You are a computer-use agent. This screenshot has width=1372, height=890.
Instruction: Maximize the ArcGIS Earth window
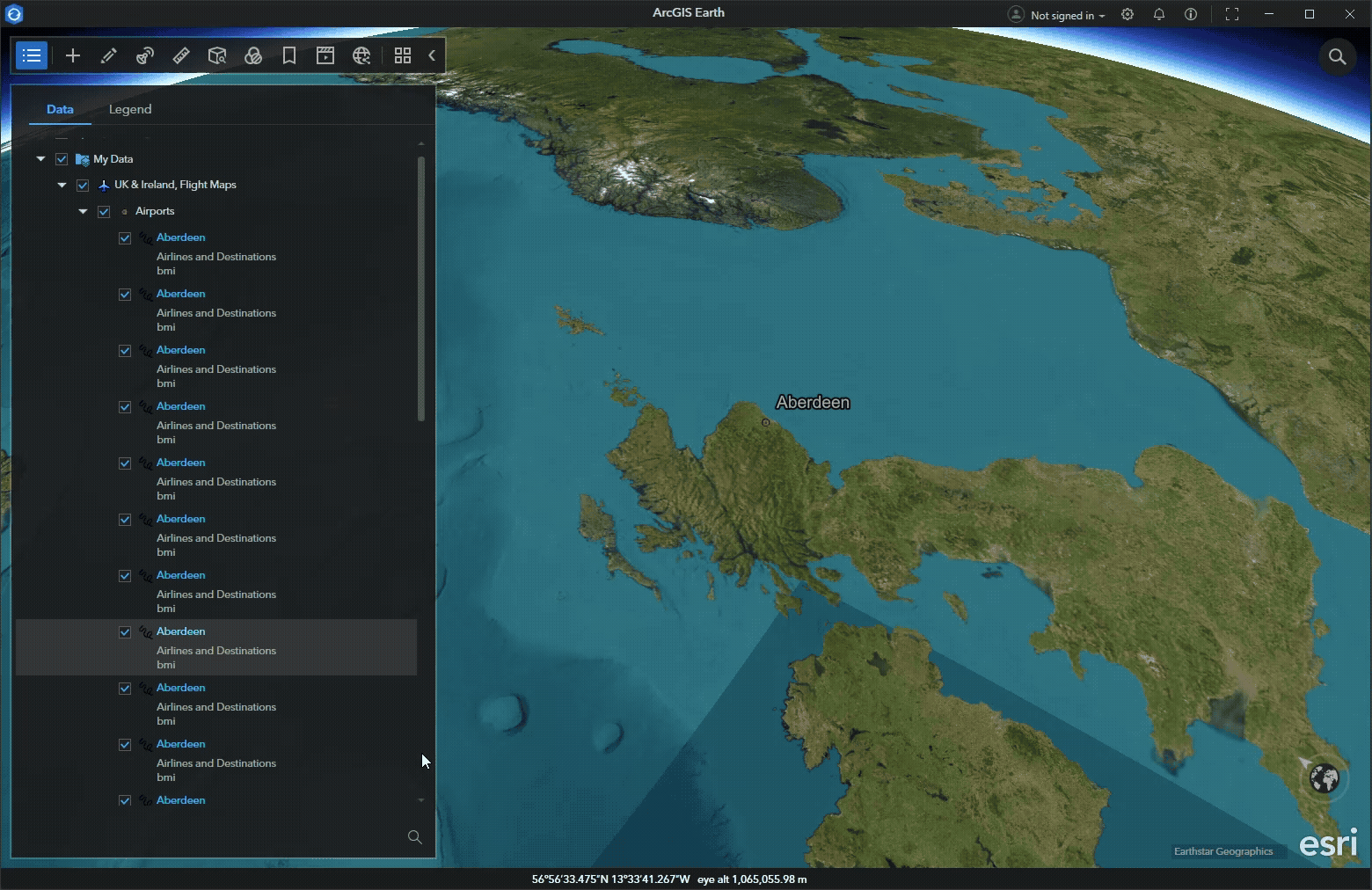tap(1310, 14)
